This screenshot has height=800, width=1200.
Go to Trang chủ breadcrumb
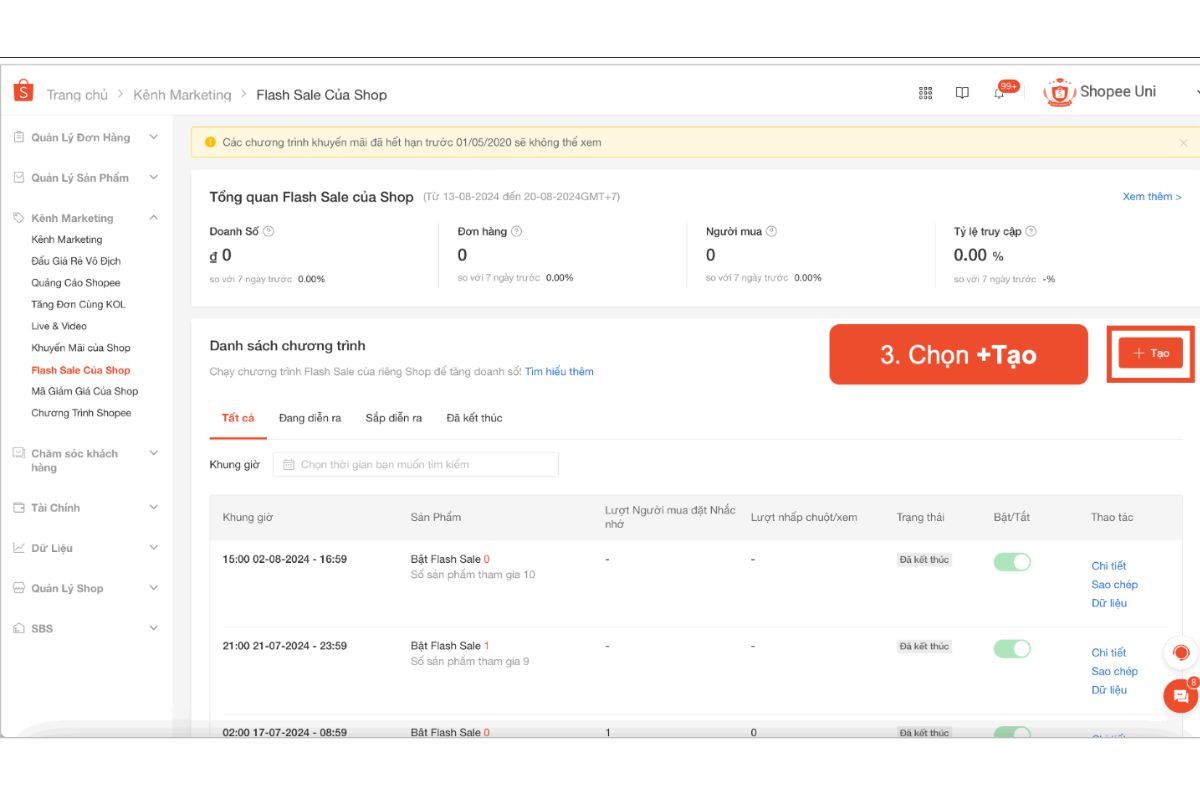[77, 95]
